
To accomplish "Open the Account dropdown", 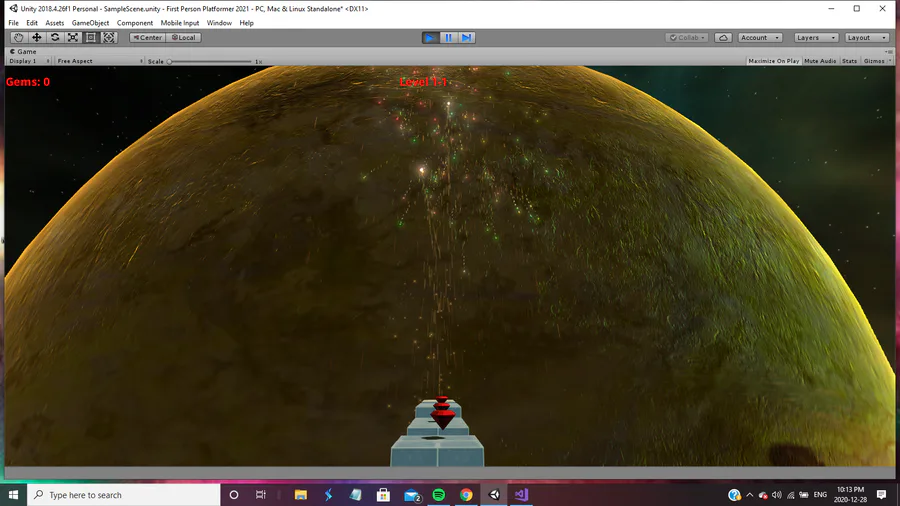I will [760, 37].
